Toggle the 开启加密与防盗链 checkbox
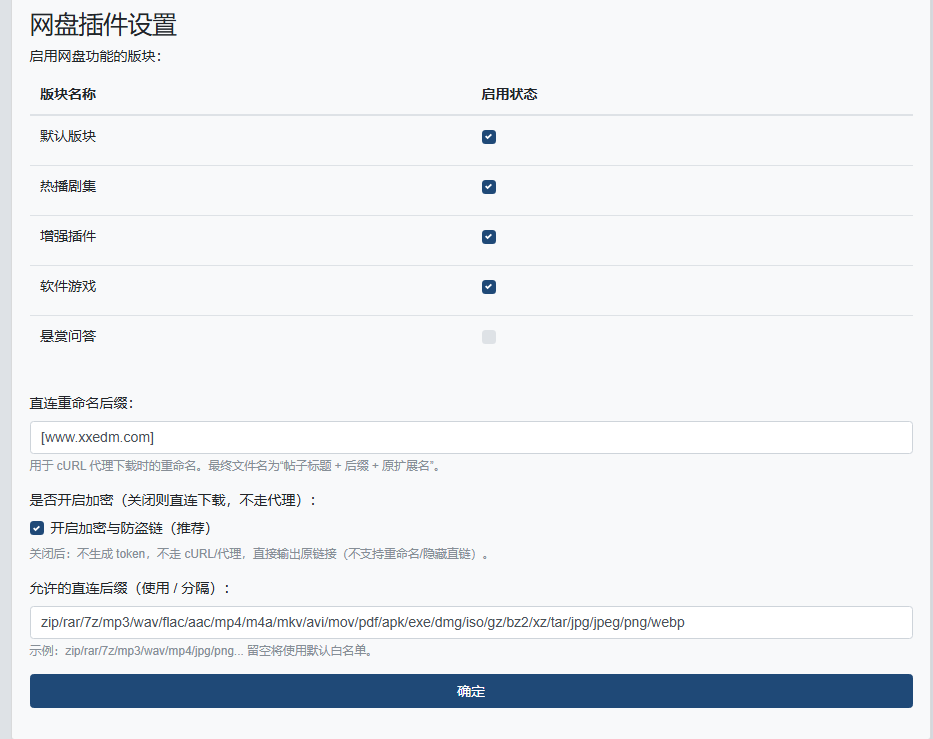 (x=37, y=528)
